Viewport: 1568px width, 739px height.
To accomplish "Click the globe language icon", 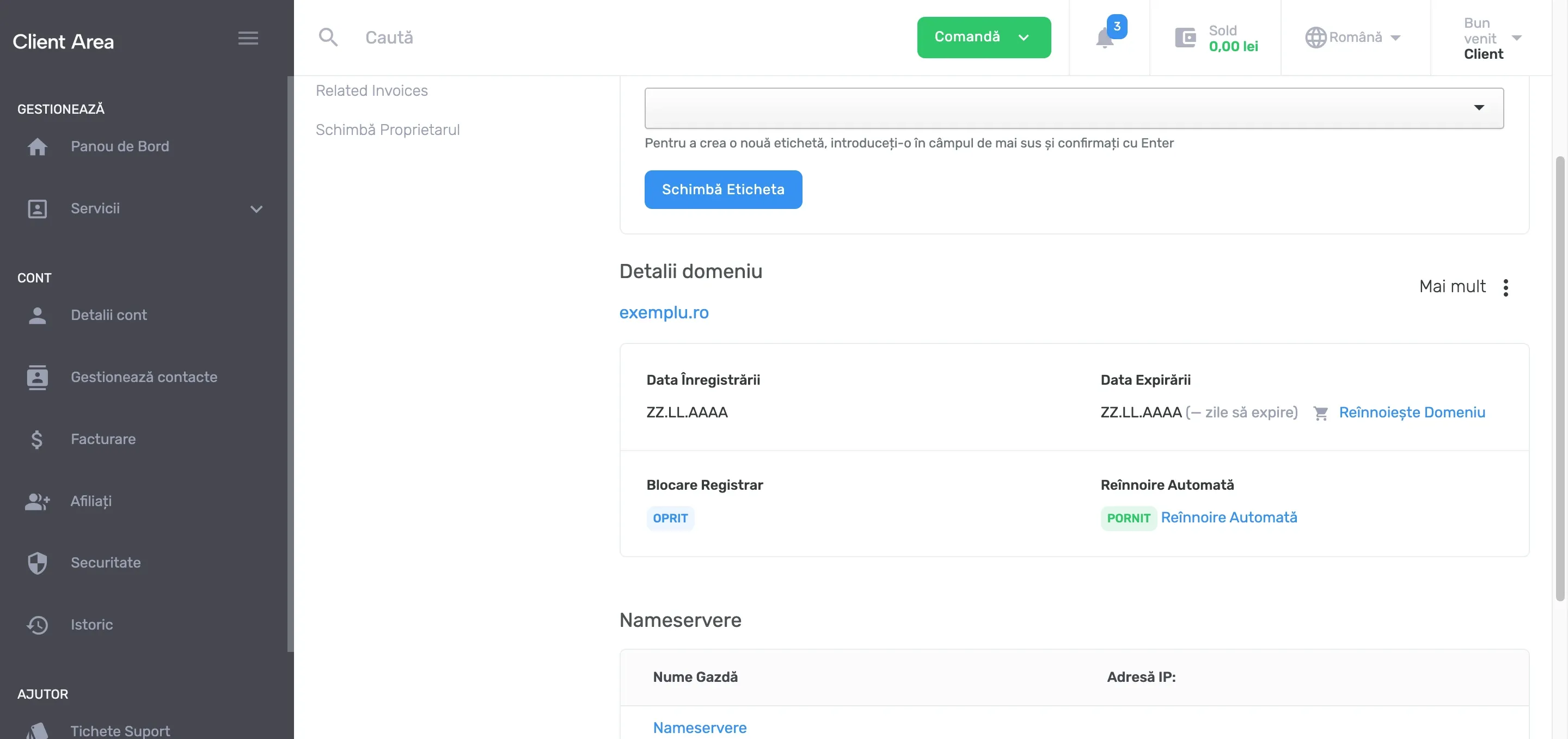I will tap(1315, 37).
